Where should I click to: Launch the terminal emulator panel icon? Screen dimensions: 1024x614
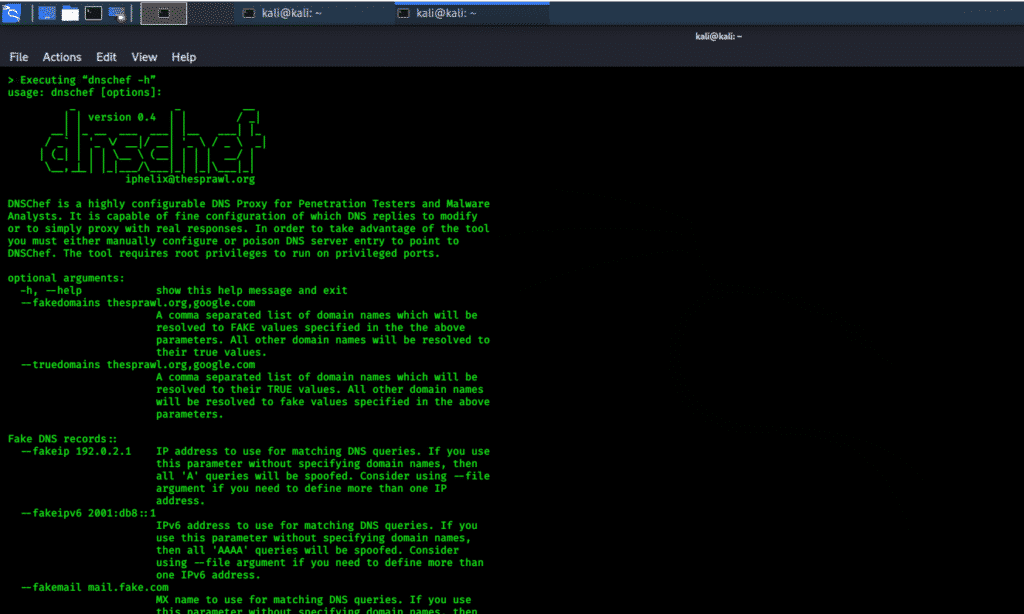point(93,13)
